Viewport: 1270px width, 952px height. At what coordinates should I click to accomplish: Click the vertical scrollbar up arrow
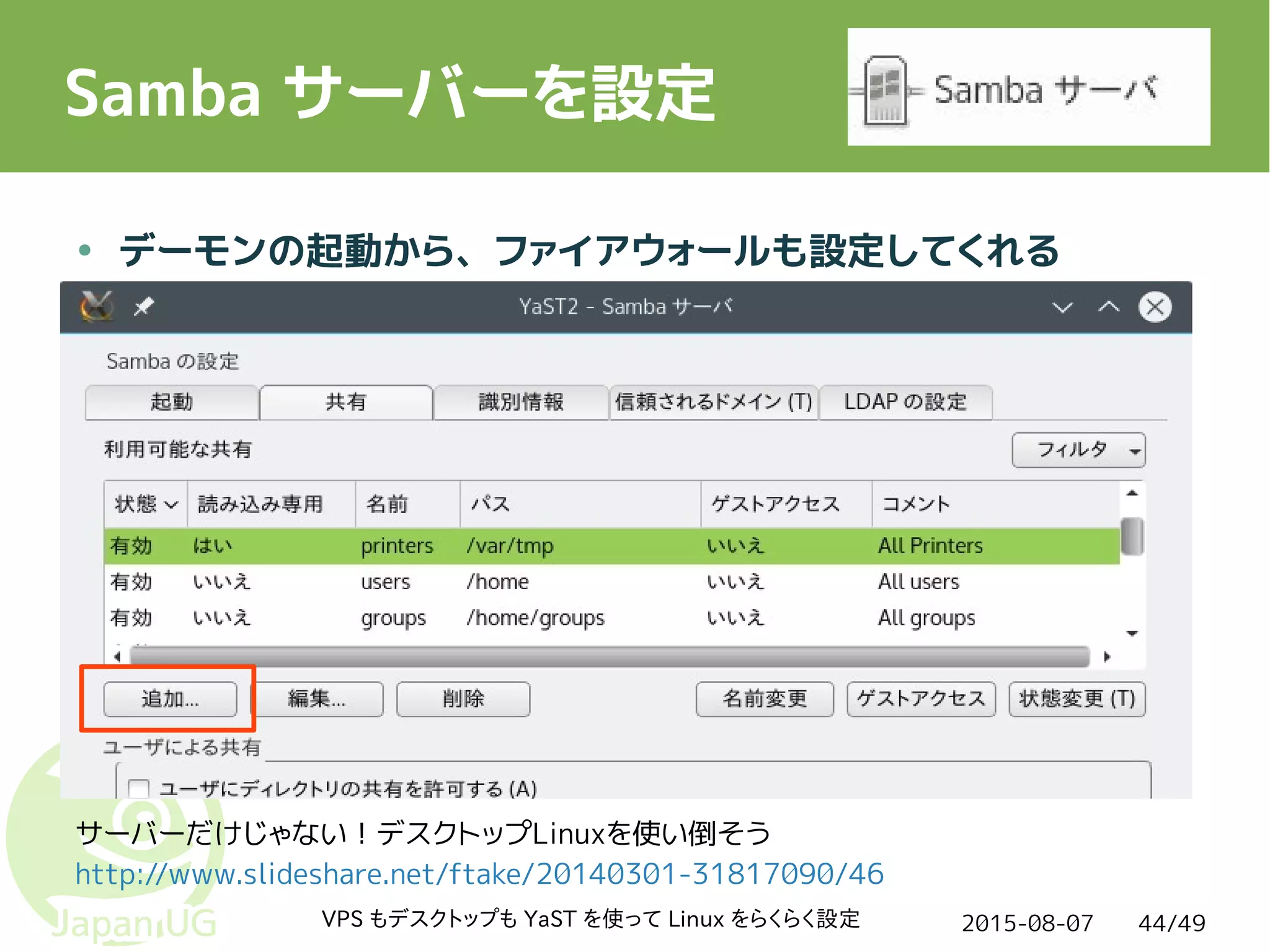pyautogui.click(x=1132, y=493)
